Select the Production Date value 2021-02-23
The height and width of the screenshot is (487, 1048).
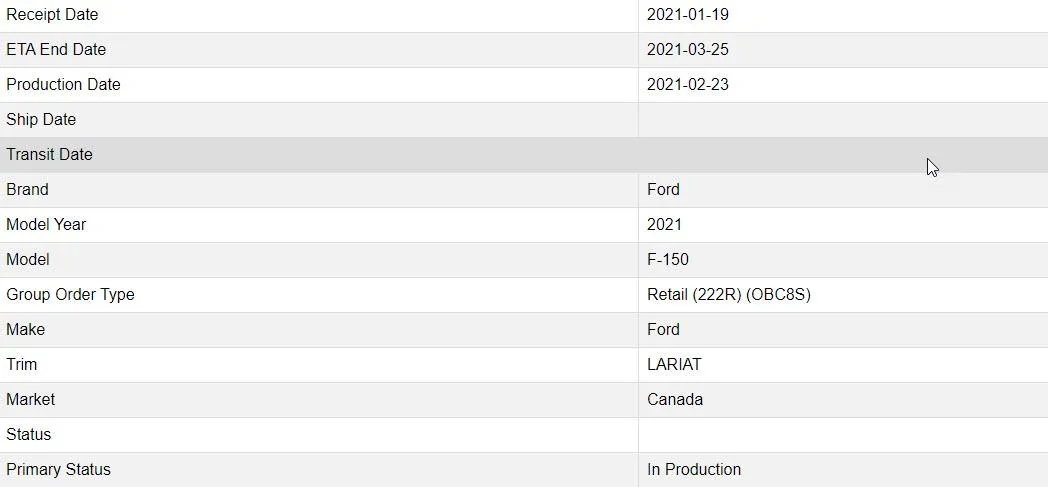[x=688, y=85]
